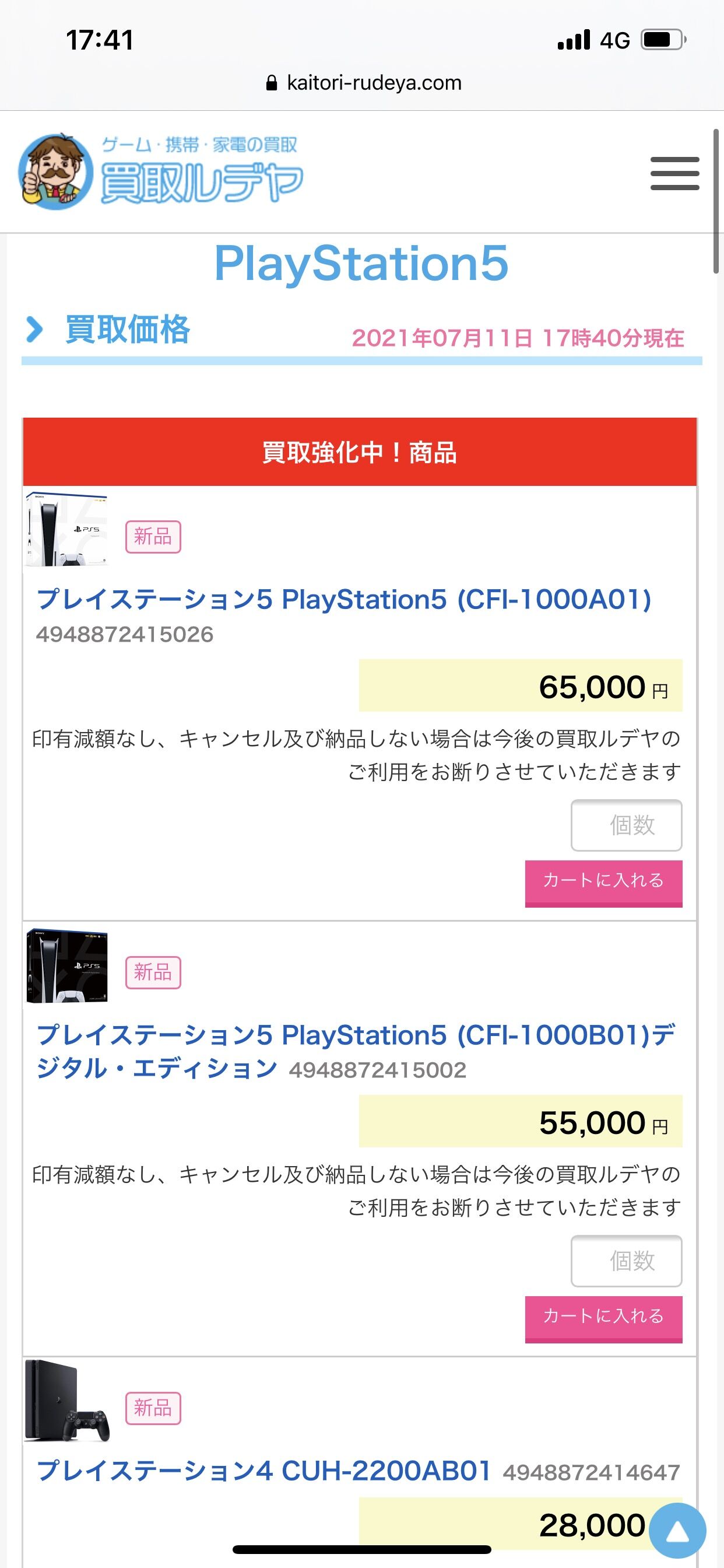Open PlayStation5 CFI-1000B01 Digital Edition link
724x1568 pixels.
tap(356, 1035)
